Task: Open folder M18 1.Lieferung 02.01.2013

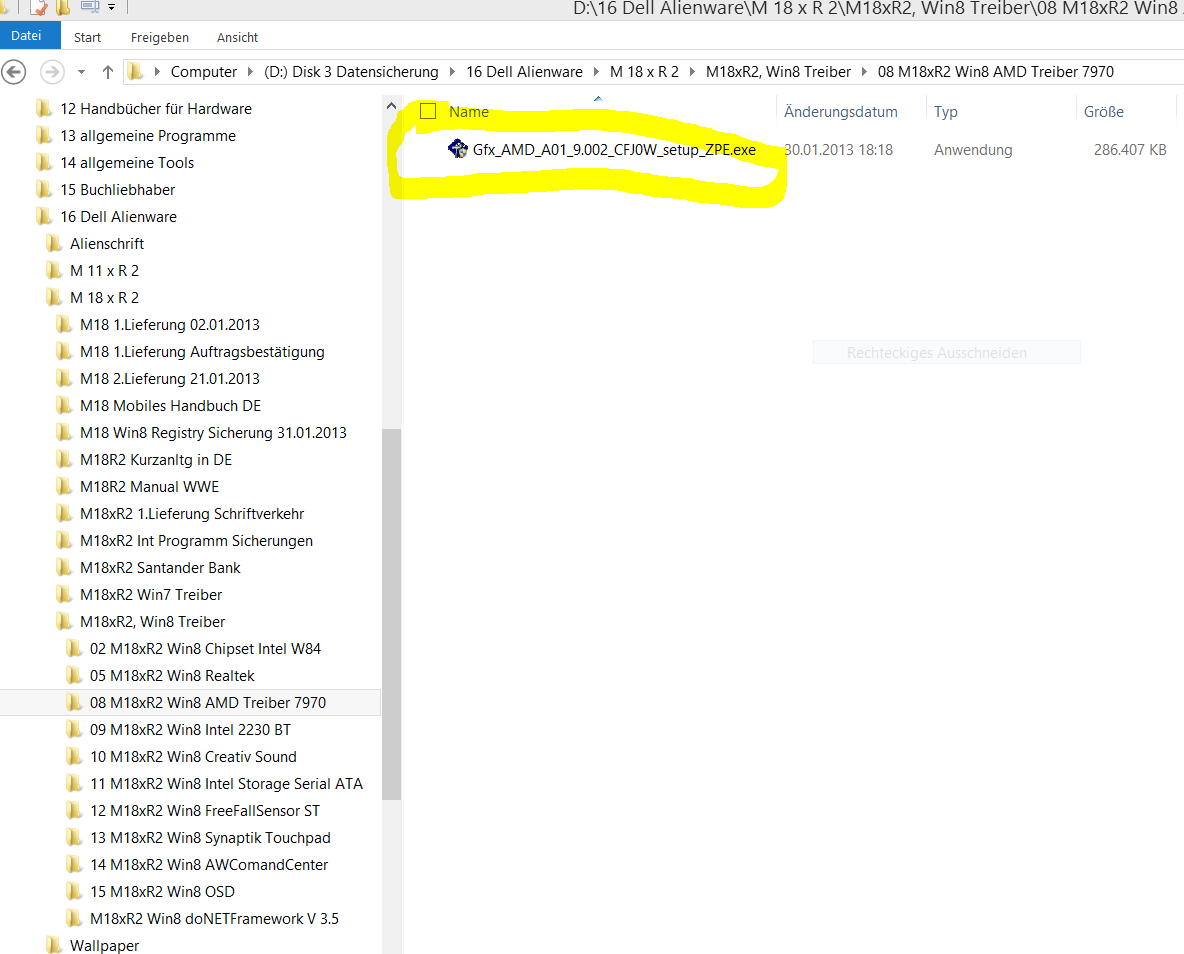Action: [169, 325]
